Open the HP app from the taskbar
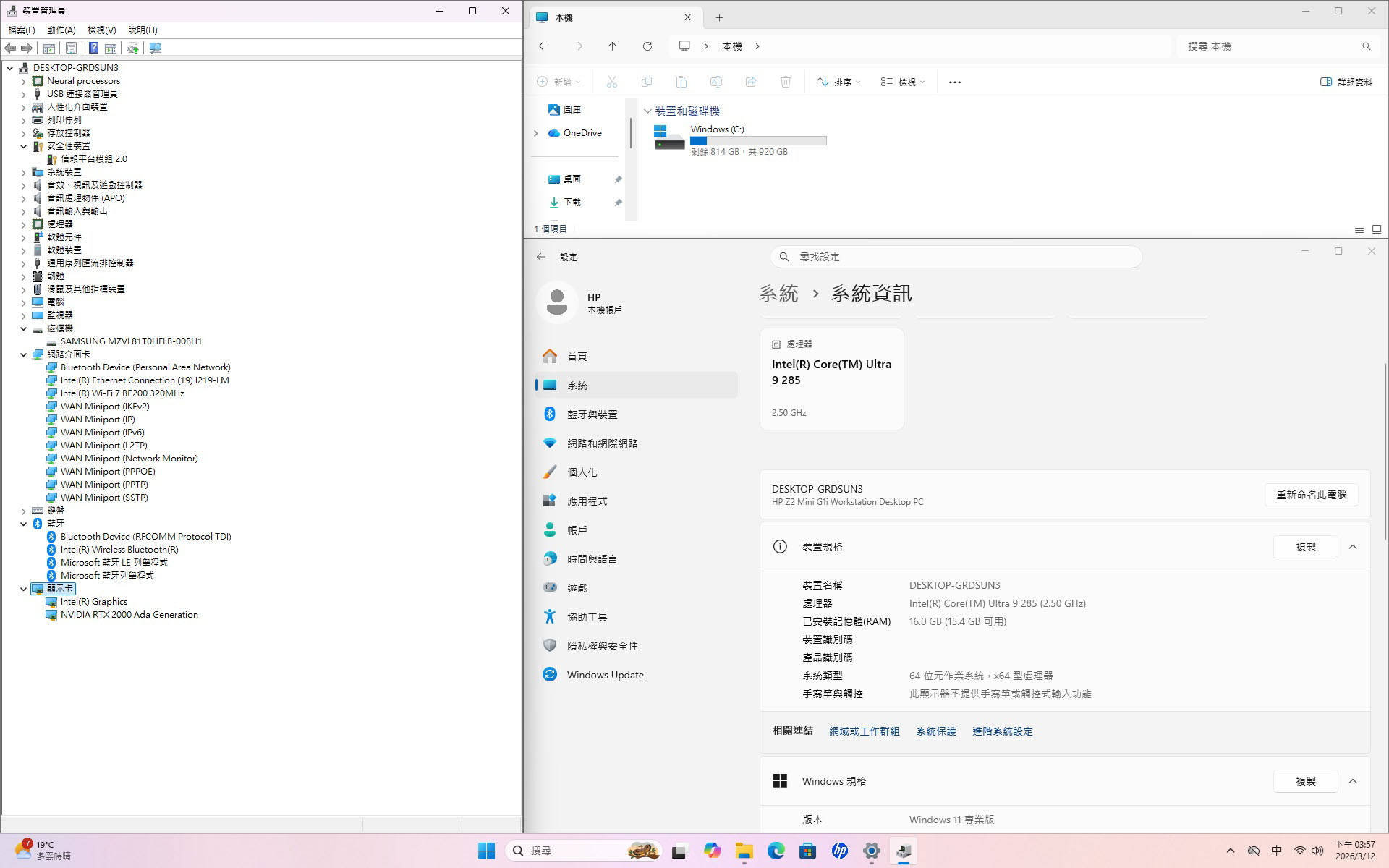The image size is (1389, 868). [x=839, y=851]
